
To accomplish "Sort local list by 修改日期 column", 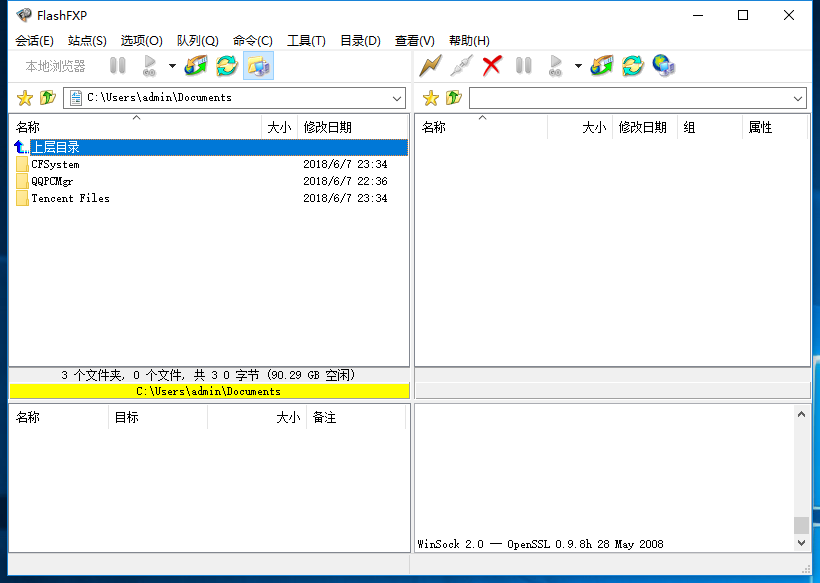I will [352, 127].
